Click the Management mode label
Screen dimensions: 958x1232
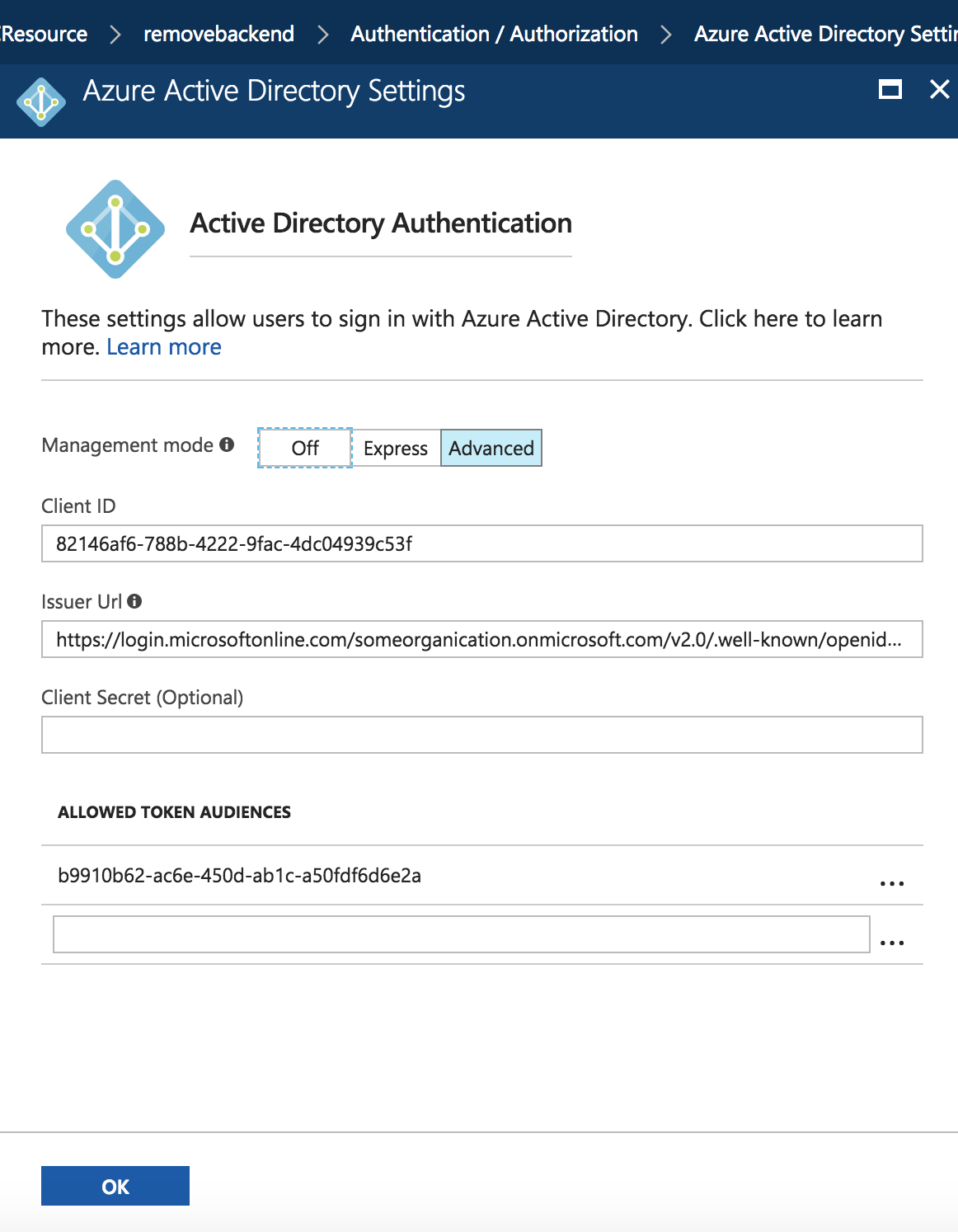click(x=128, y=445)
